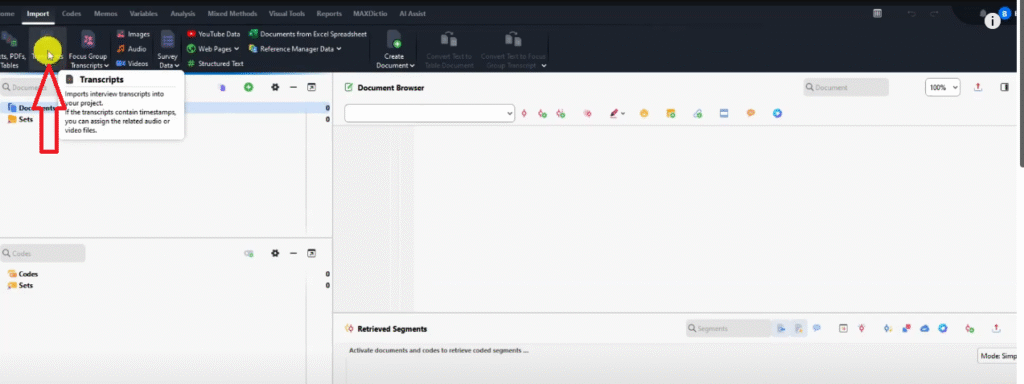This screenshot has width=1024, height=384.
Task: Click the orange comment bubble icon in Document Browser
Action: (x=751, y=113)
